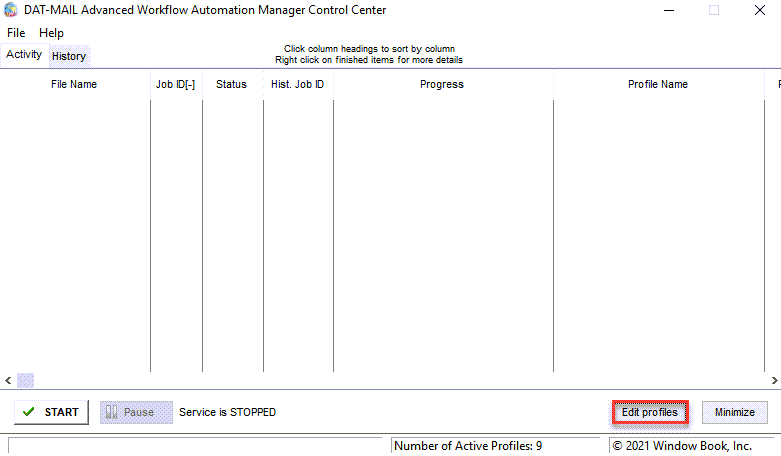Click the DAT-MAIL app icon in title bar
Viewport: 781px width, 456px height.
10,10
